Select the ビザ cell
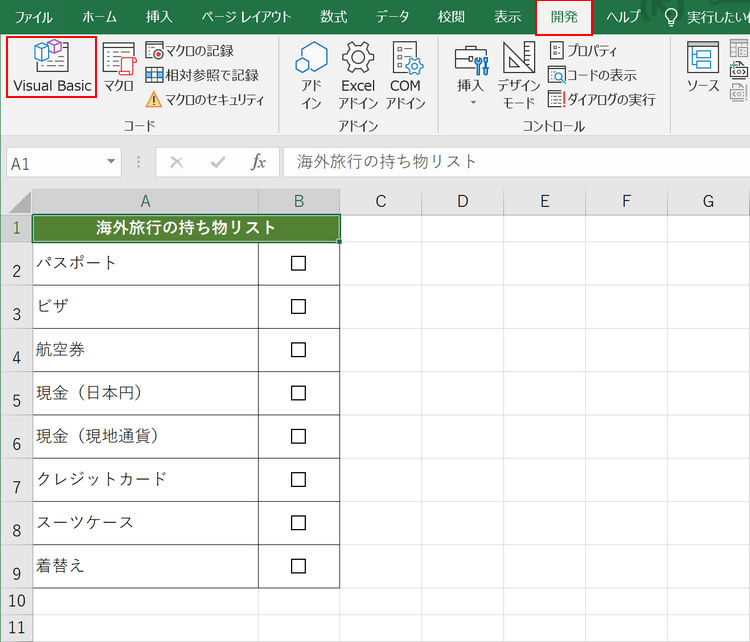This screenshot has height=642, width=750. [145, 307]
